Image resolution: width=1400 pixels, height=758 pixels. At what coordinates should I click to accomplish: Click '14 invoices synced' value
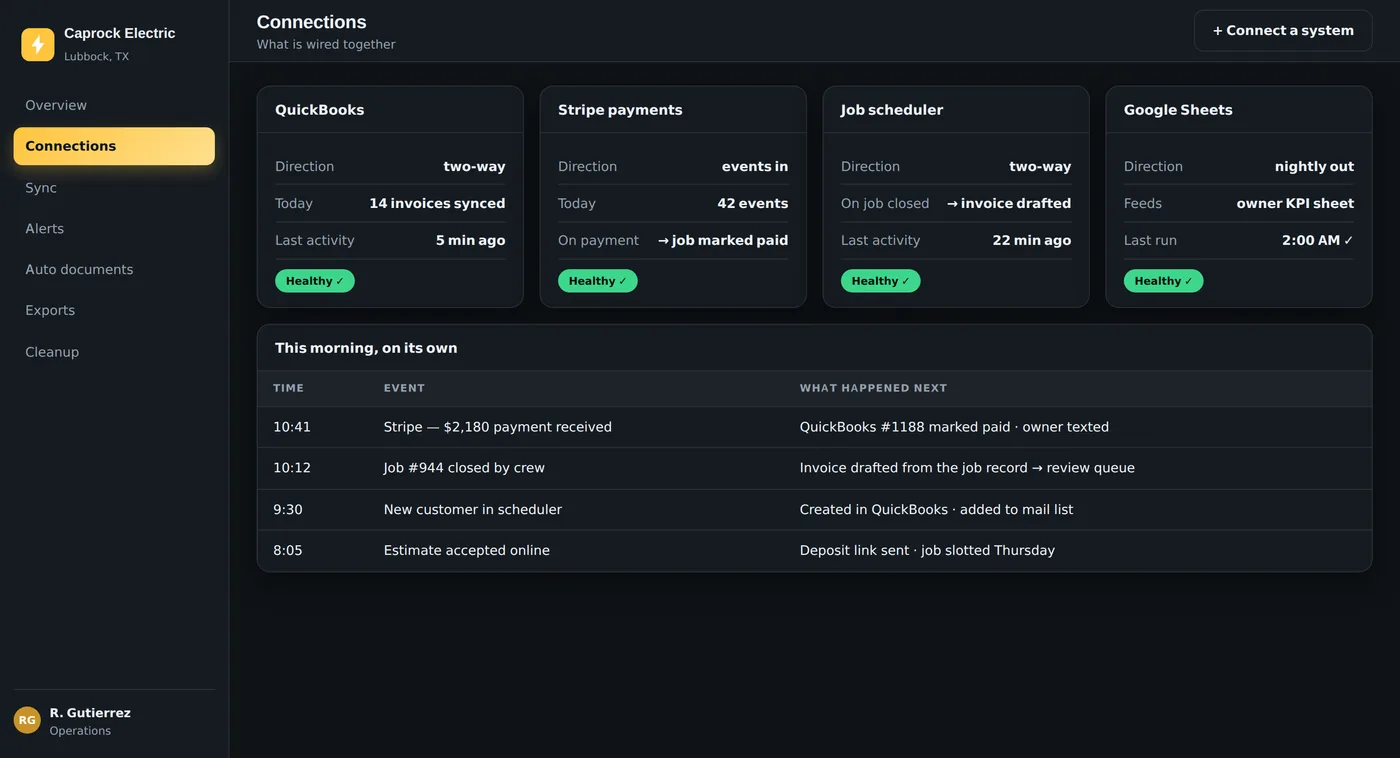coord(437,203)
